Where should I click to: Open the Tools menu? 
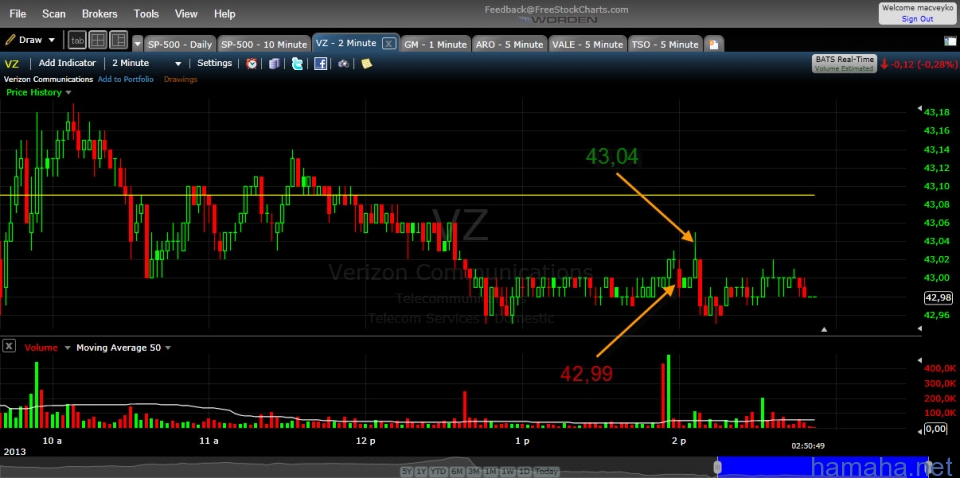tap(146, 13)
